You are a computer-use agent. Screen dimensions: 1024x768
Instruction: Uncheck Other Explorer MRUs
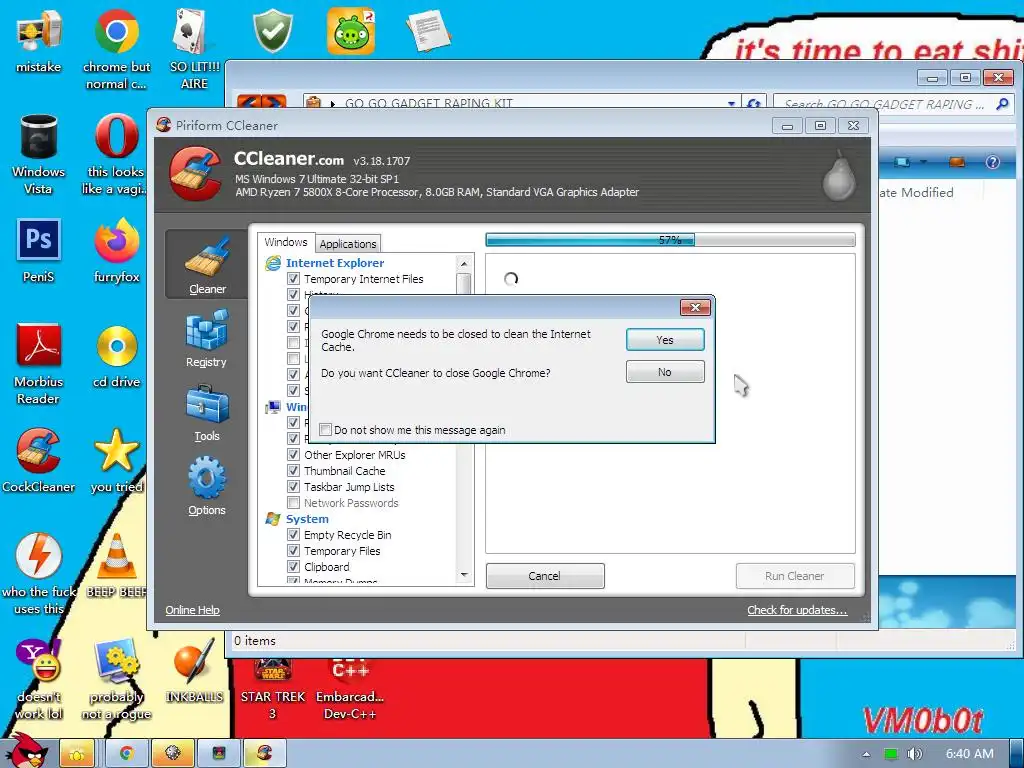[293, 455]
